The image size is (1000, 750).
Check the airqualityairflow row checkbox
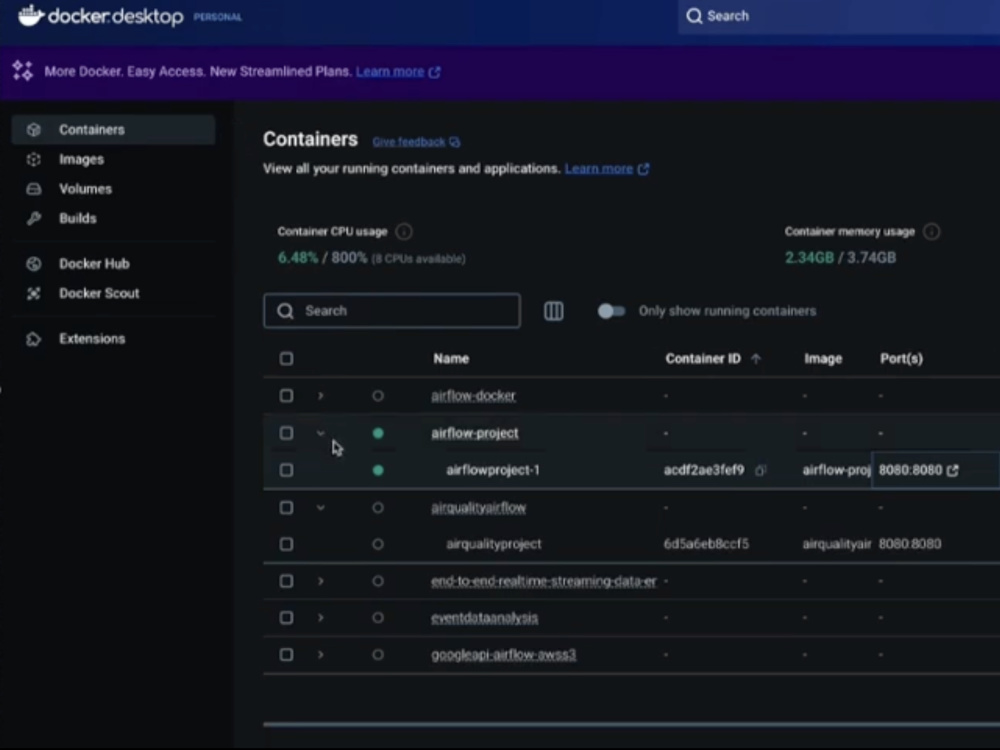click(x=286, y=508)
